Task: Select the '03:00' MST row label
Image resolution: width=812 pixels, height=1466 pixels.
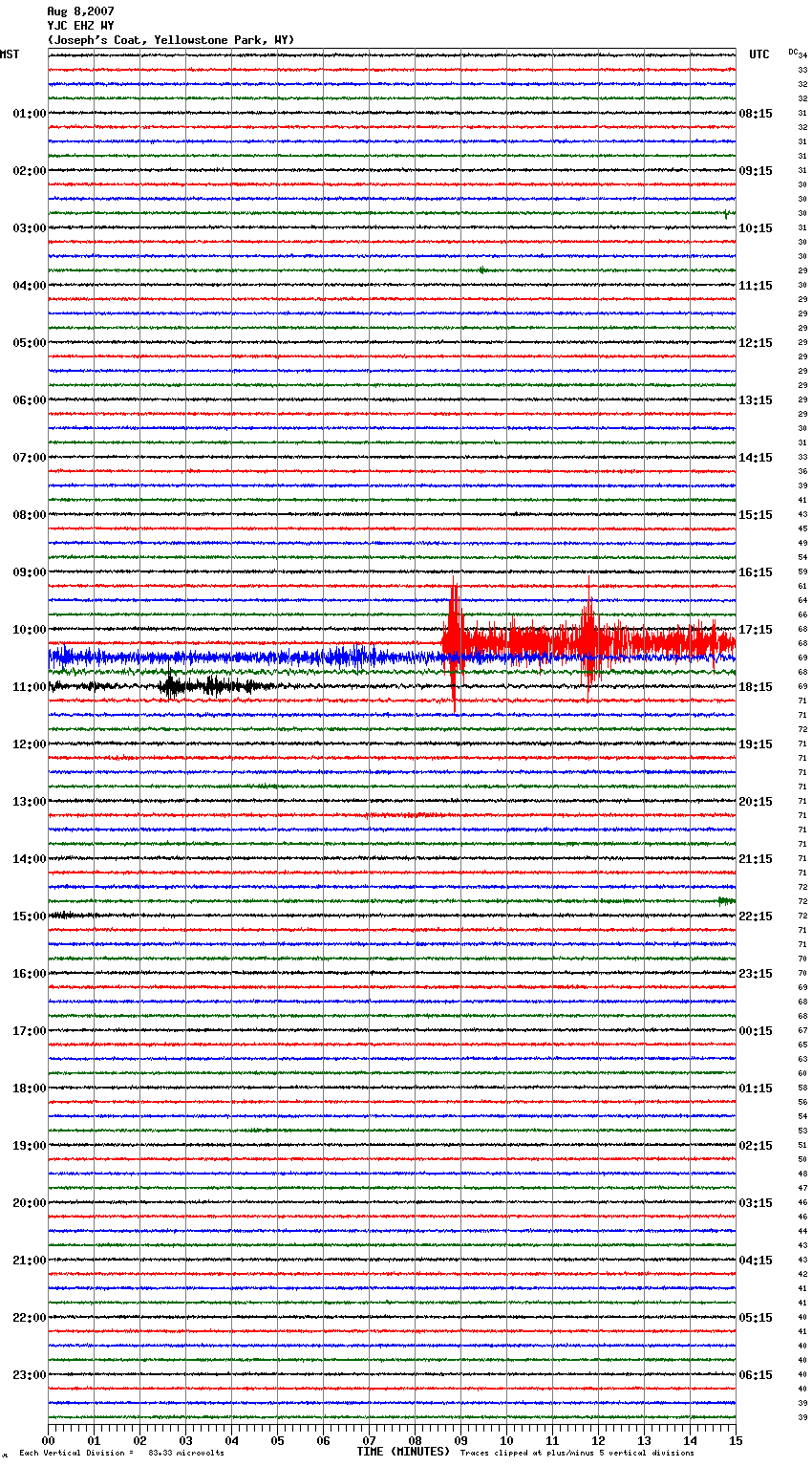Action: [29, 228]
